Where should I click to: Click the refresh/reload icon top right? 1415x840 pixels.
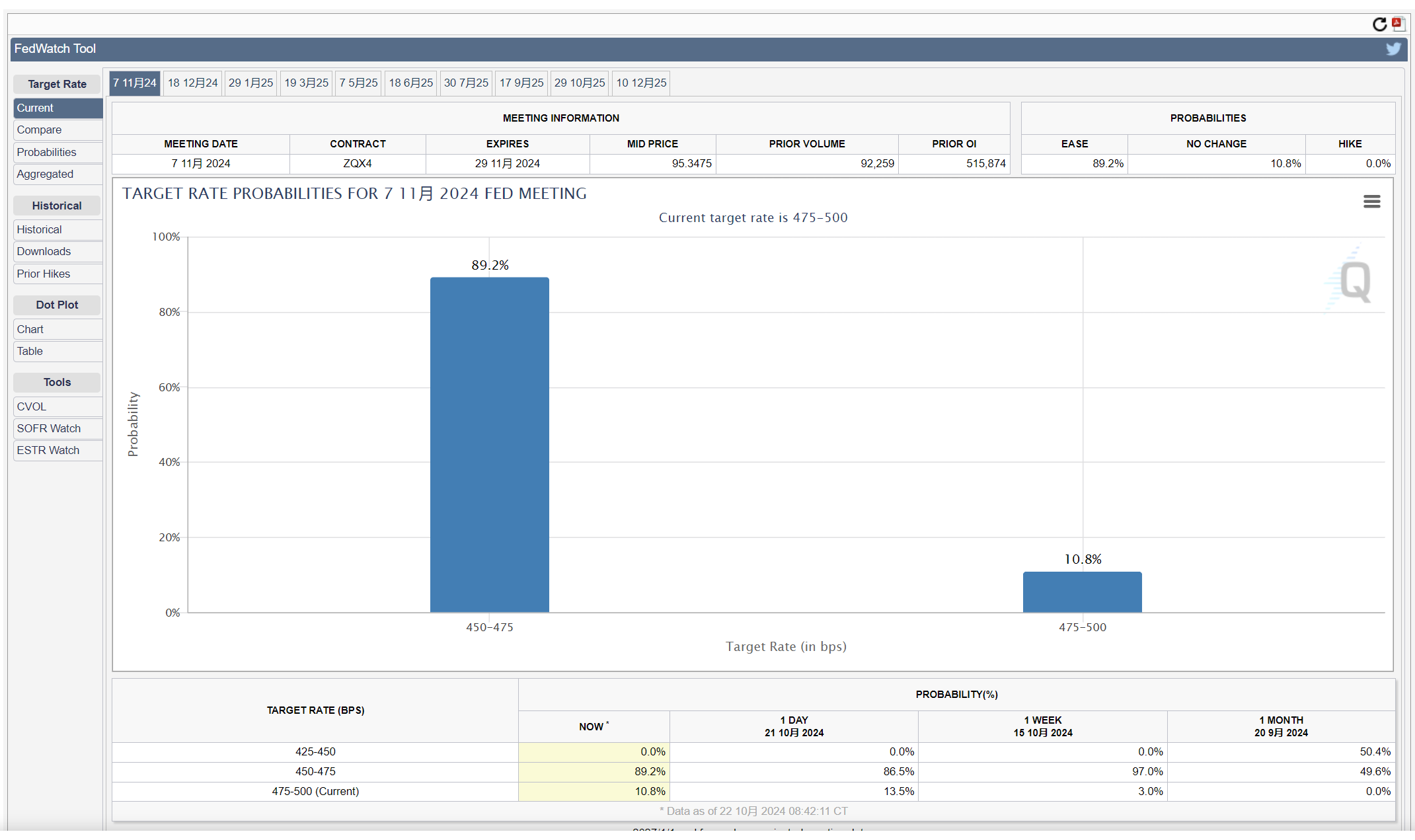[1379, 22]
